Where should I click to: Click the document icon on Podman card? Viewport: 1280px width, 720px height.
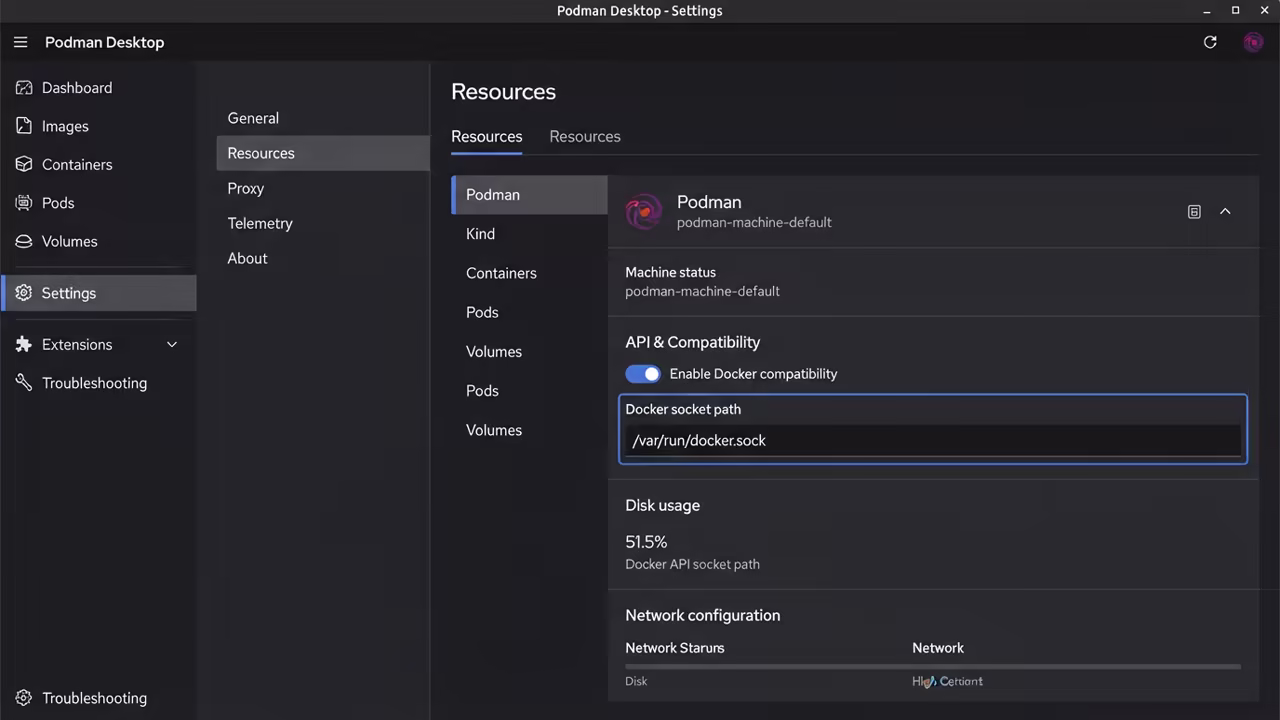pyautogui.click(x=1194, y=212)
